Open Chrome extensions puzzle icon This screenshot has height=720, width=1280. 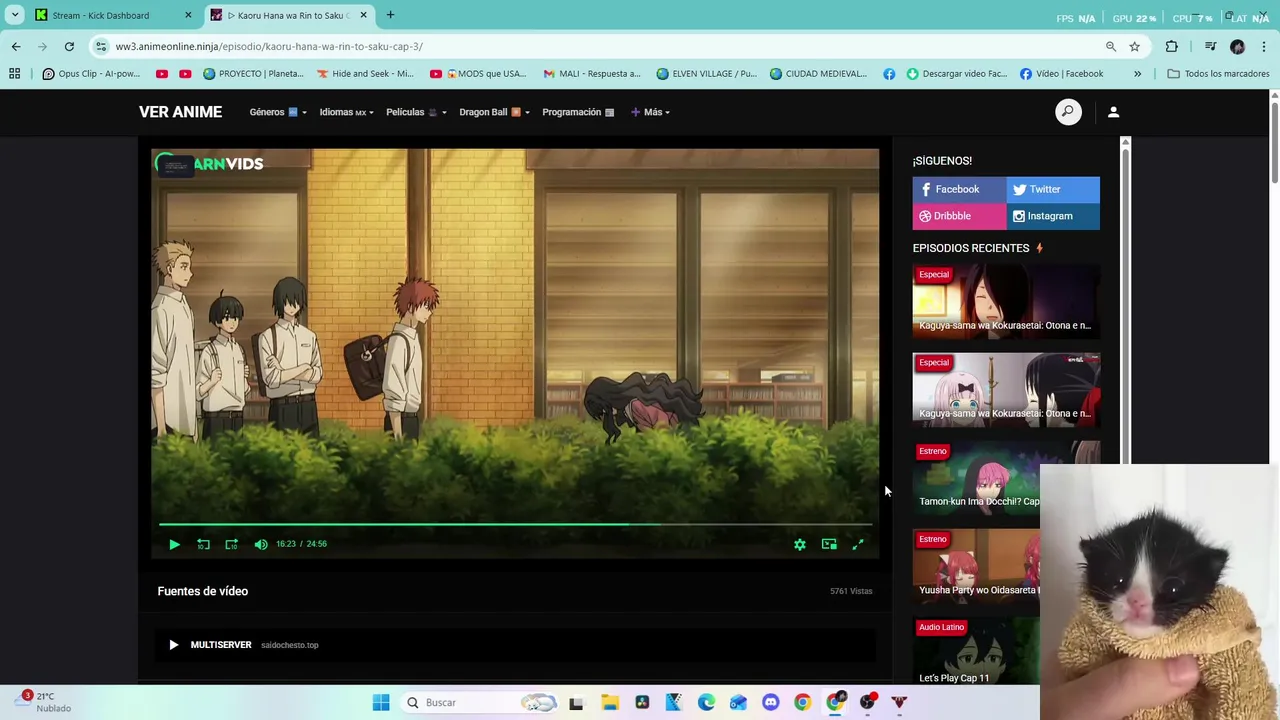tap(1172, 46)
